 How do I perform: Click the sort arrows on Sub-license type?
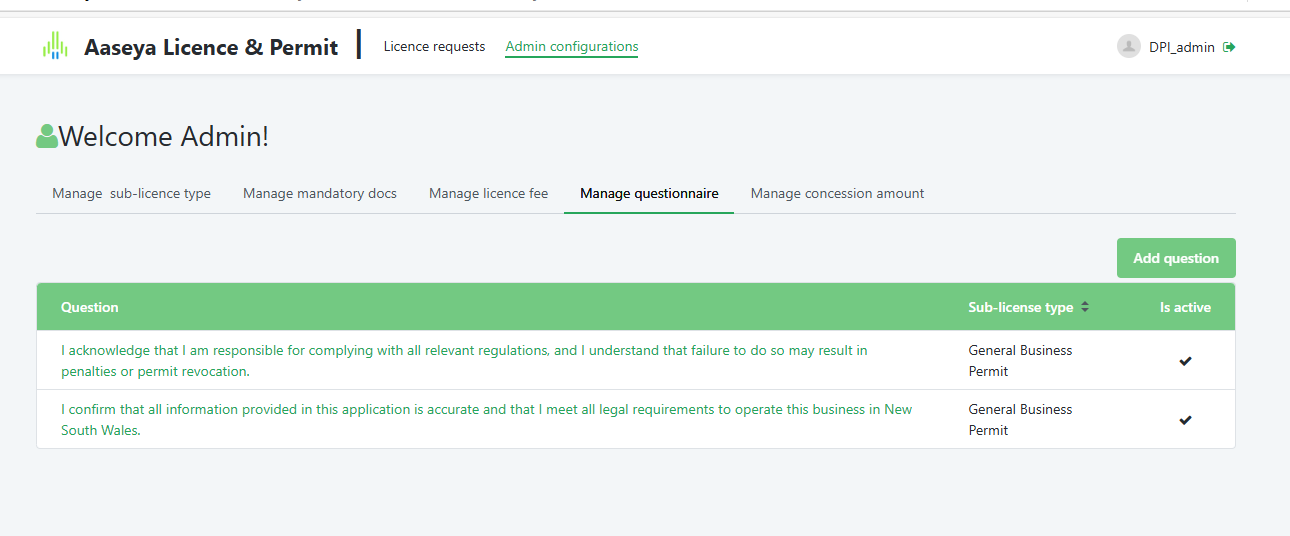1085,308
